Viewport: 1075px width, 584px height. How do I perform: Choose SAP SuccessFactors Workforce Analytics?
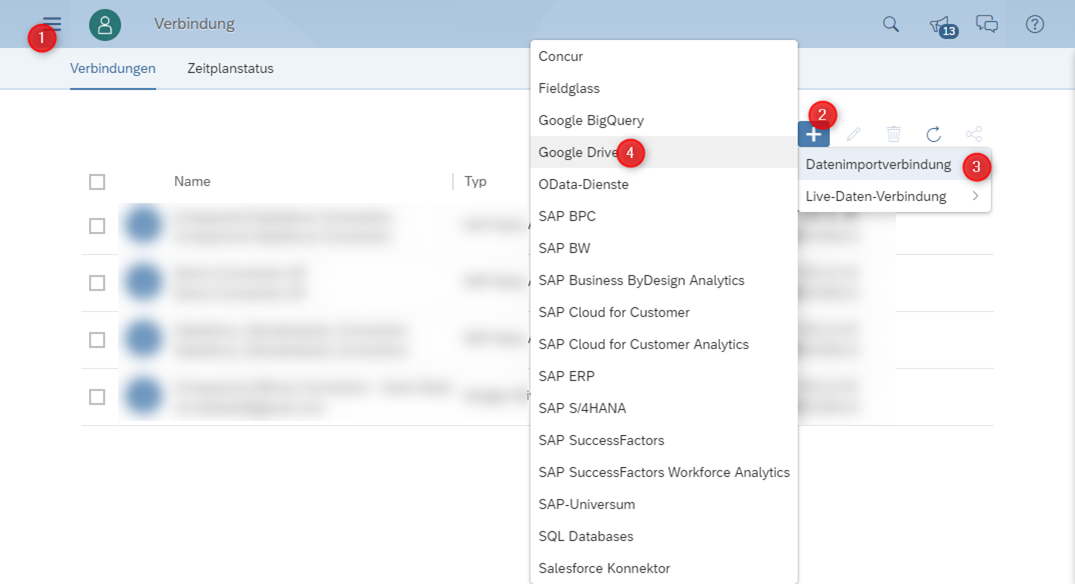pos(664,472)
